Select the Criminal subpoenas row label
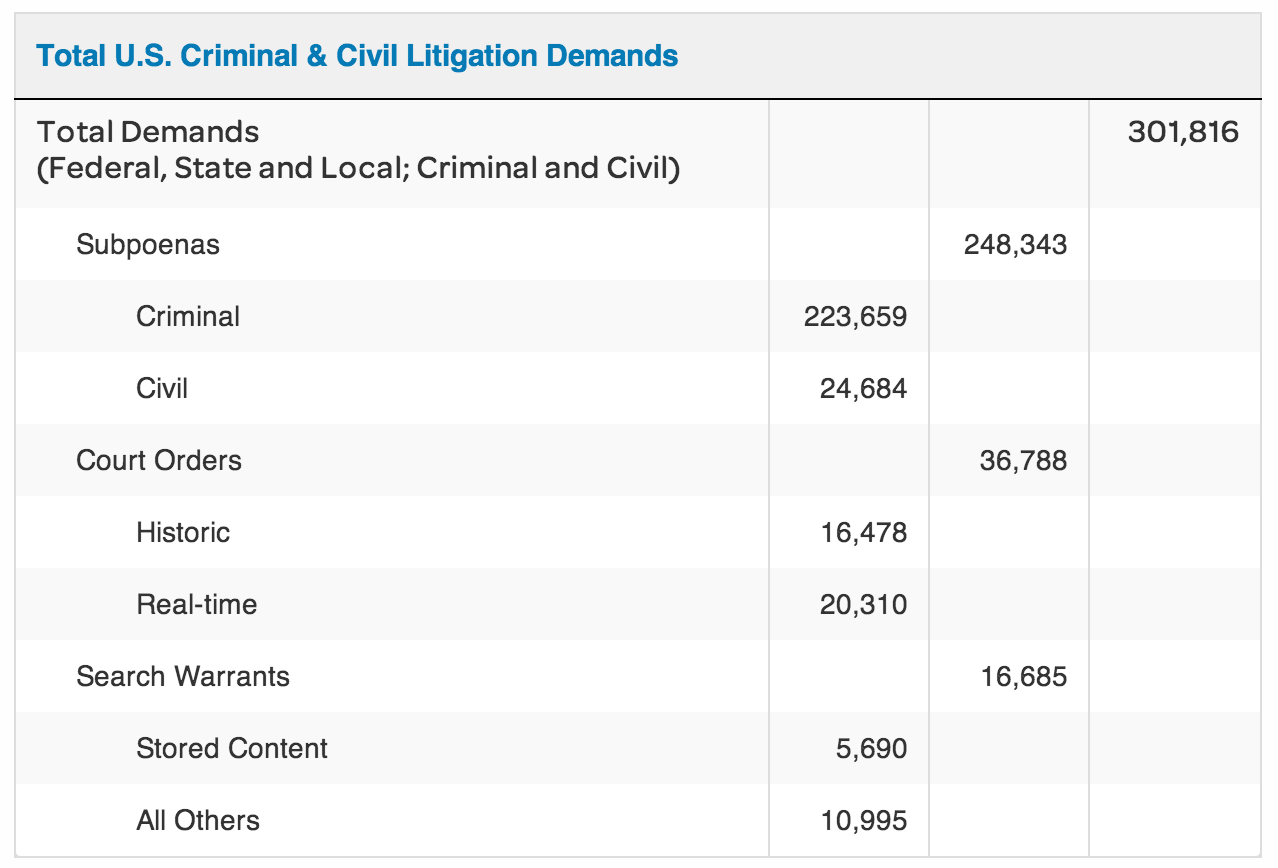 coord(188,316)
